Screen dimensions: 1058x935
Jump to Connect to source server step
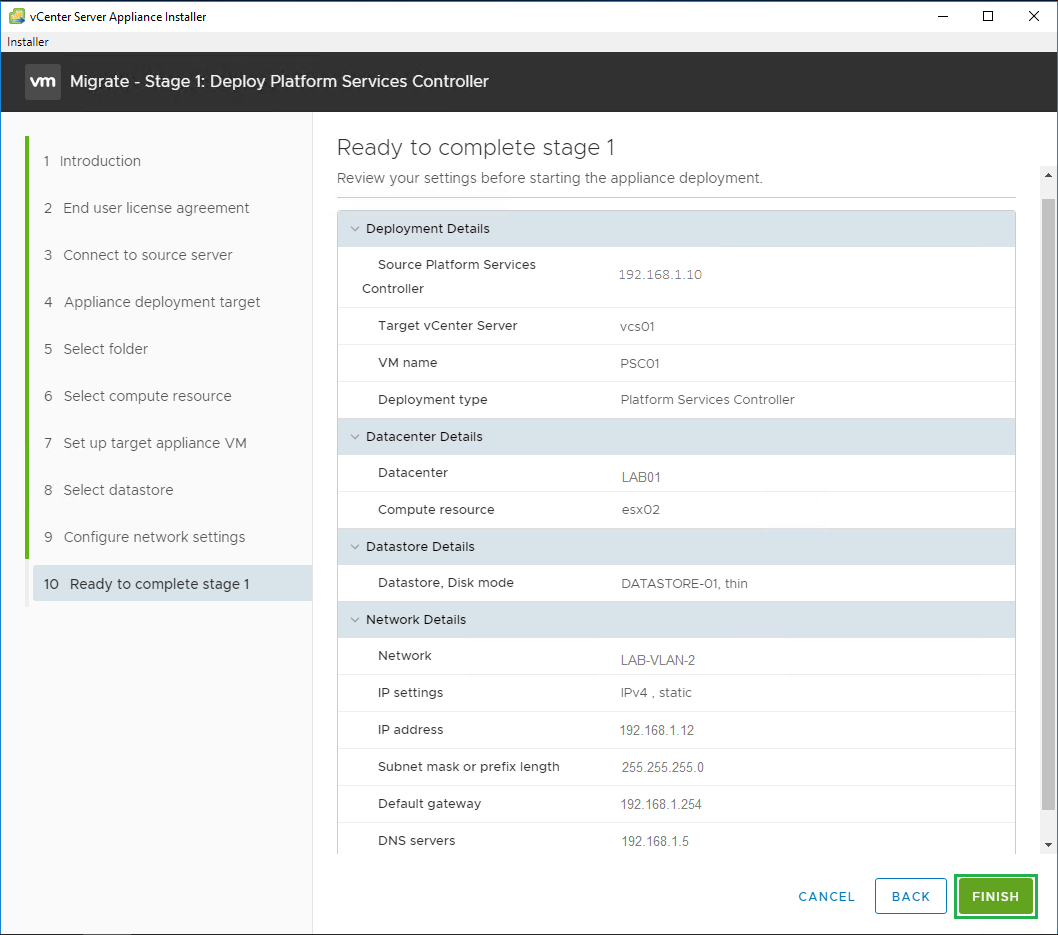(147, 255)
